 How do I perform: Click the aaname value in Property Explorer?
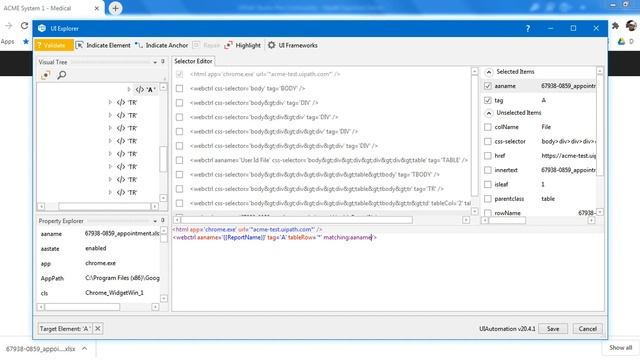tap(122, 233)
